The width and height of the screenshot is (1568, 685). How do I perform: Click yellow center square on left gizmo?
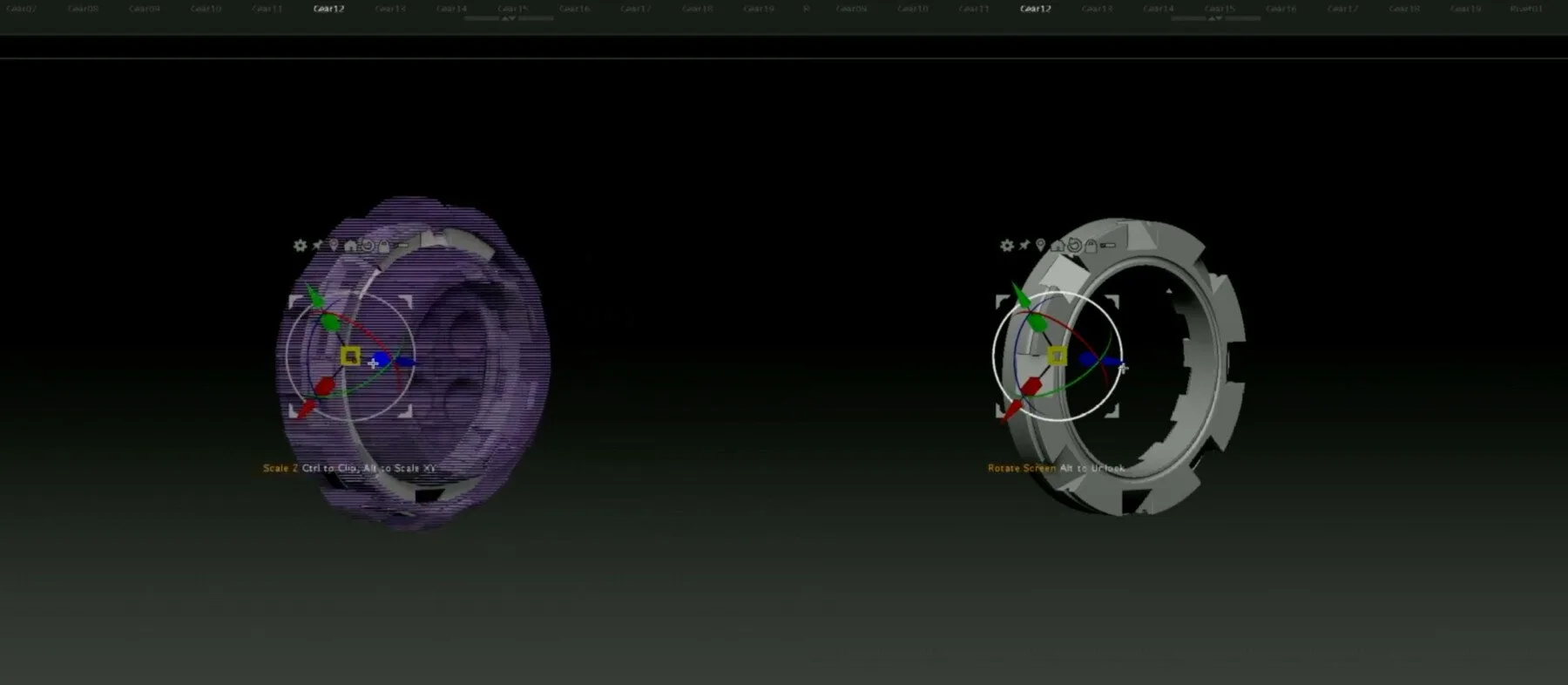click(x=350, y=356)
